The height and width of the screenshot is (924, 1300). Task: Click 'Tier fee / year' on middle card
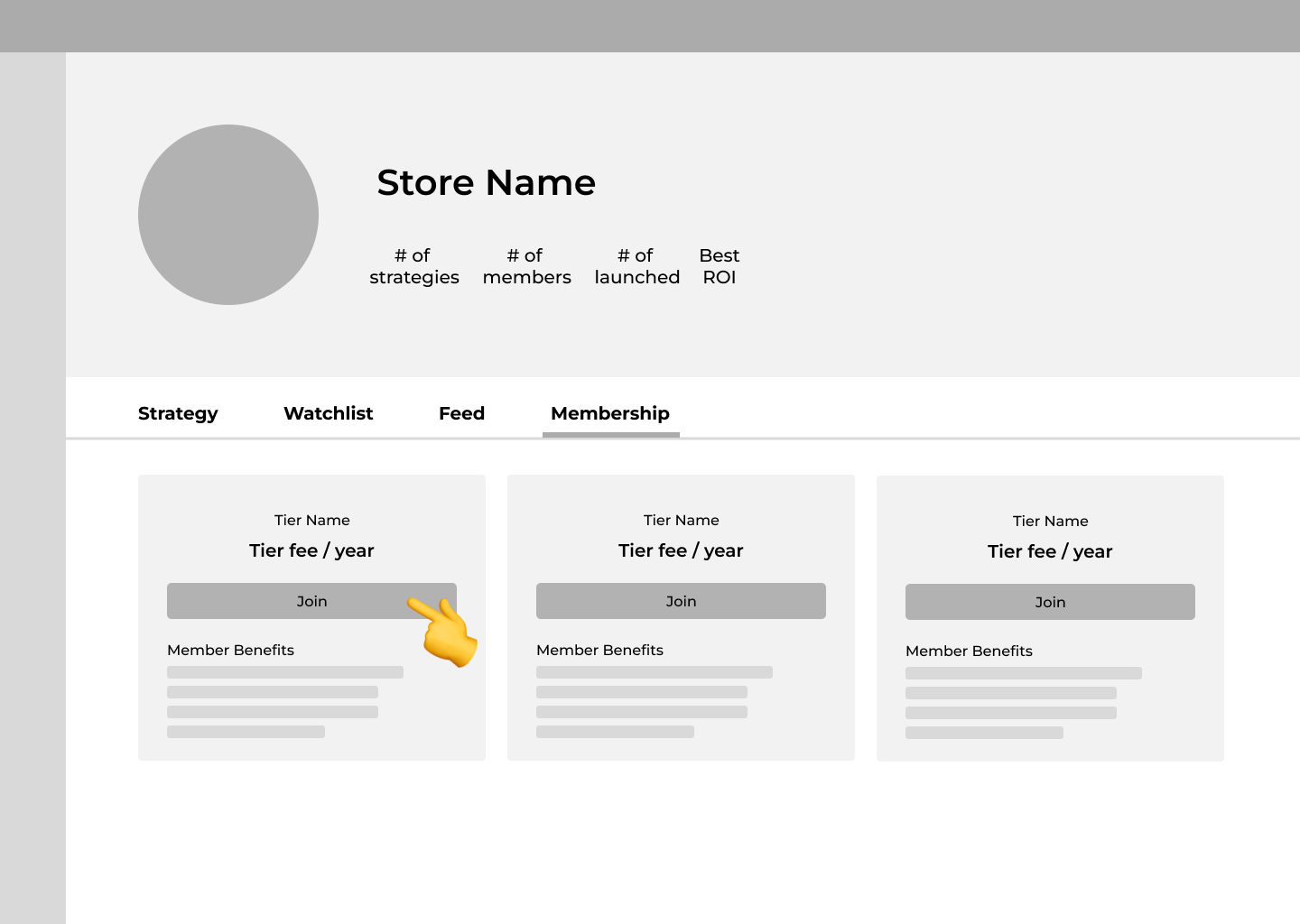[681, 550]
